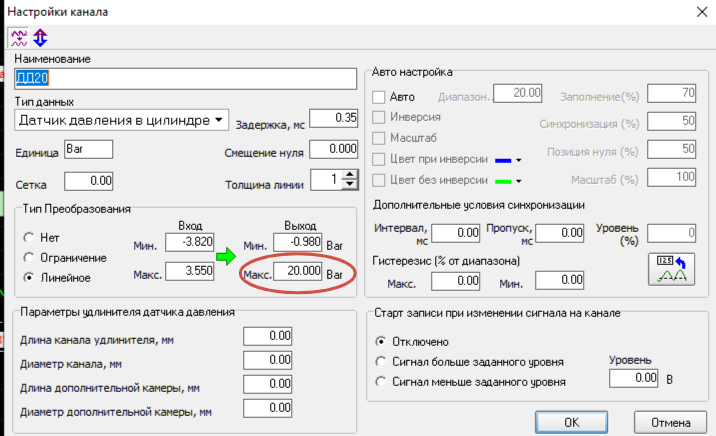Click the Вход Макс. field showing 3.550
The image size is (716, 436).
coord(190,271)
